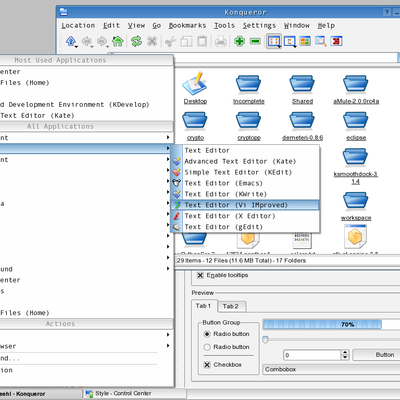Click the magnifier Find File icon
400x400 pixels.
point(321,41)
